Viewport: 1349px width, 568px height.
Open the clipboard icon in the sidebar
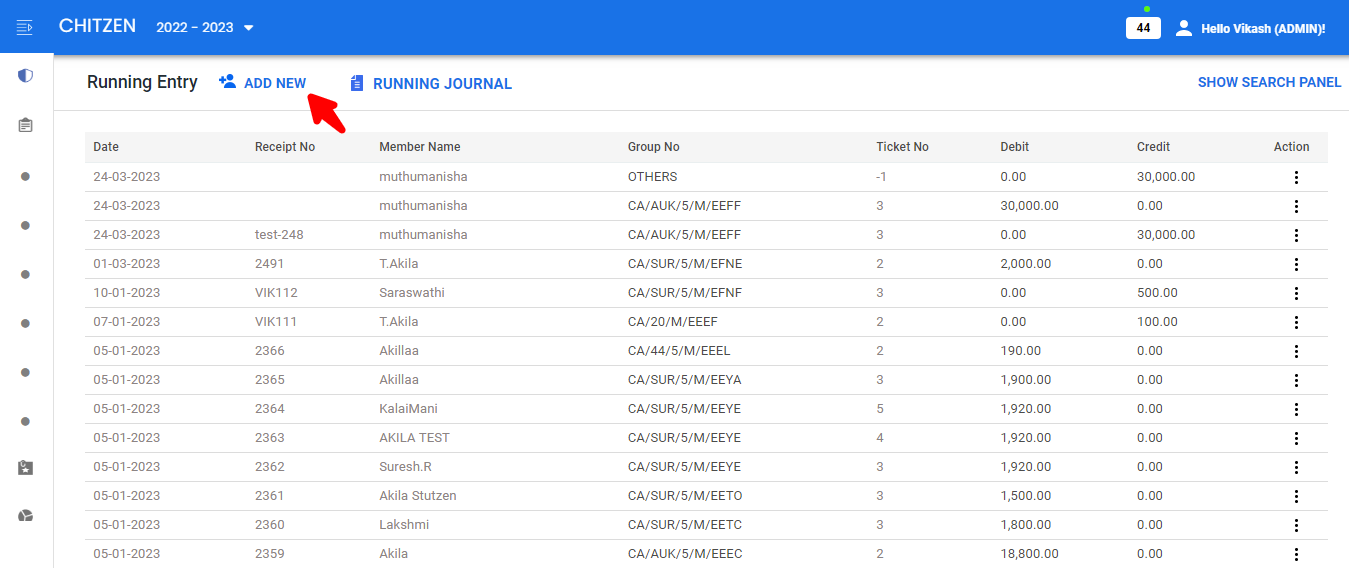pos(26,125)
